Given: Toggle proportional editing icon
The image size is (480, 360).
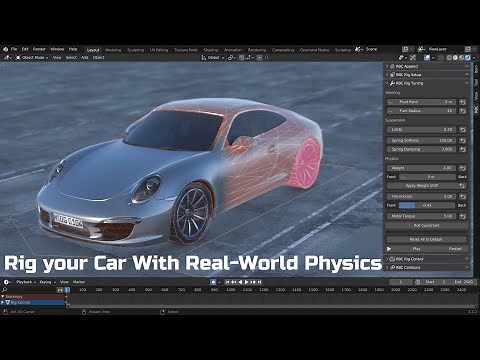Looking at the screenshot, I should (x=260, y=58).
